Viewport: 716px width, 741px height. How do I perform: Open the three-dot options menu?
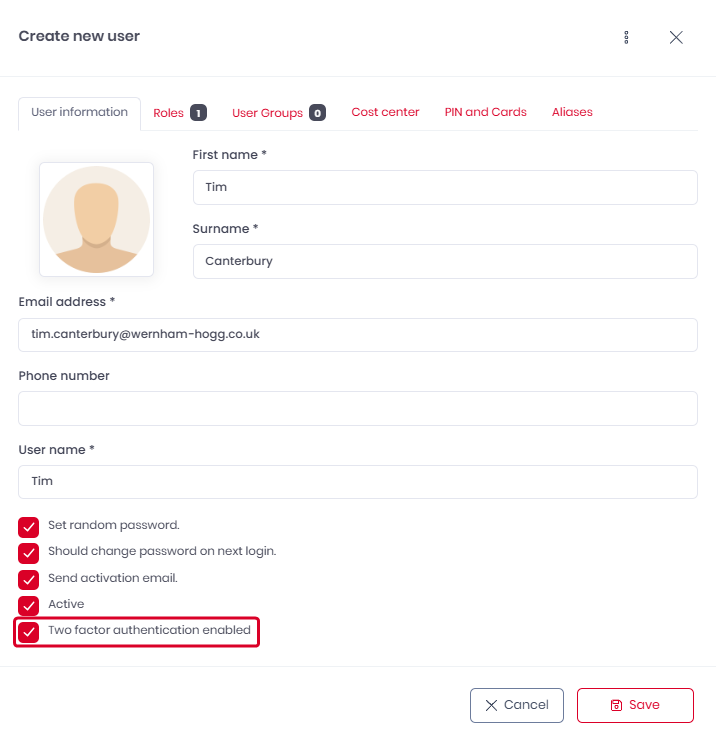tap(626, 37)
